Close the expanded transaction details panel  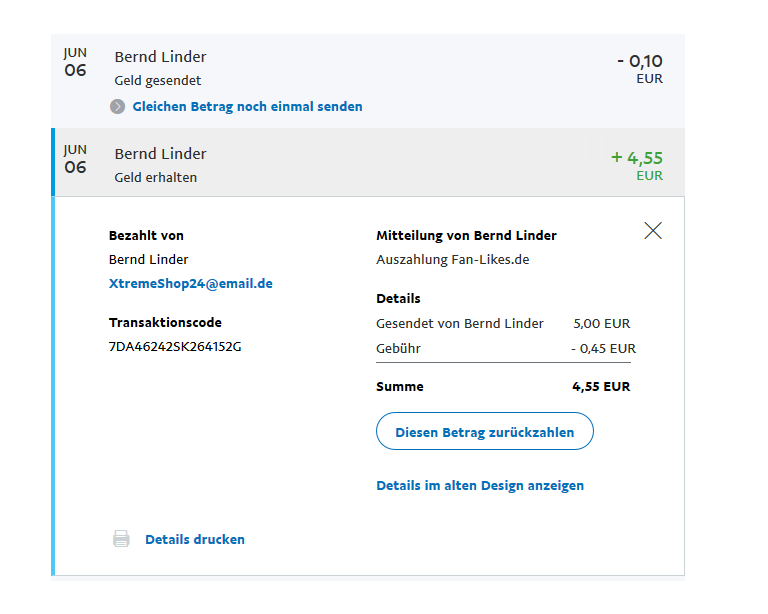click(653, 231)
